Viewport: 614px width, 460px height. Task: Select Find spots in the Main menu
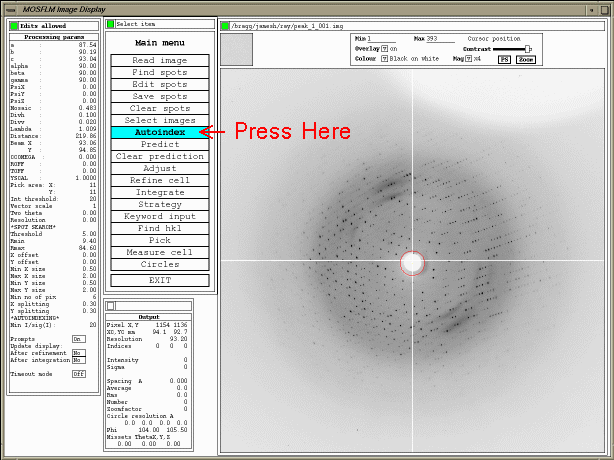[160, 72]
